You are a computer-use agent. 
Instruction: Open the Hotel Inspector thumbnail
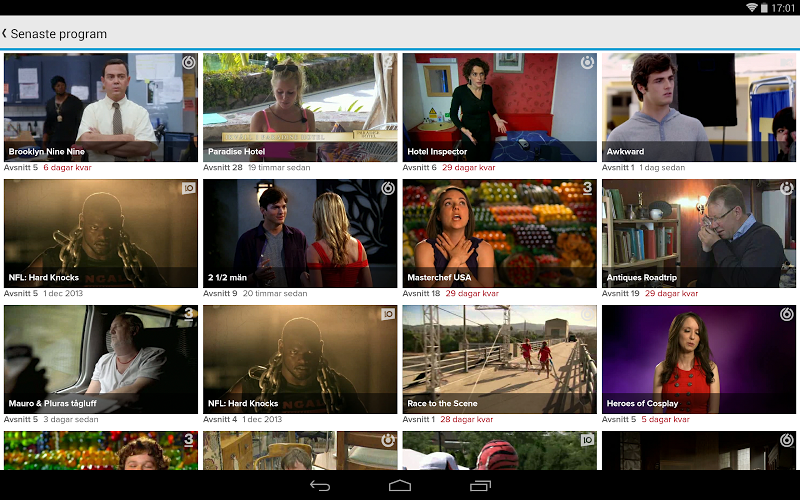coord(499,107)
